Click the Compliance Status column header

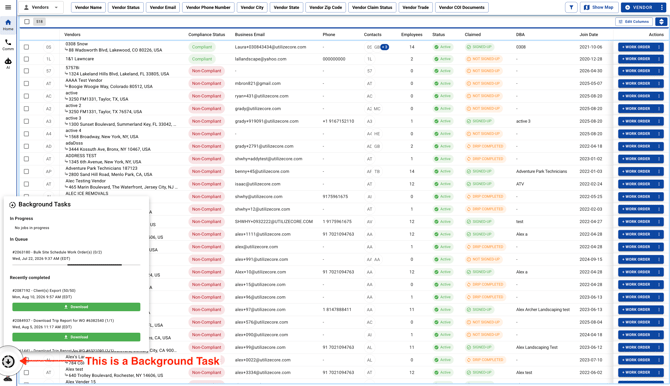tap(206, 35)
